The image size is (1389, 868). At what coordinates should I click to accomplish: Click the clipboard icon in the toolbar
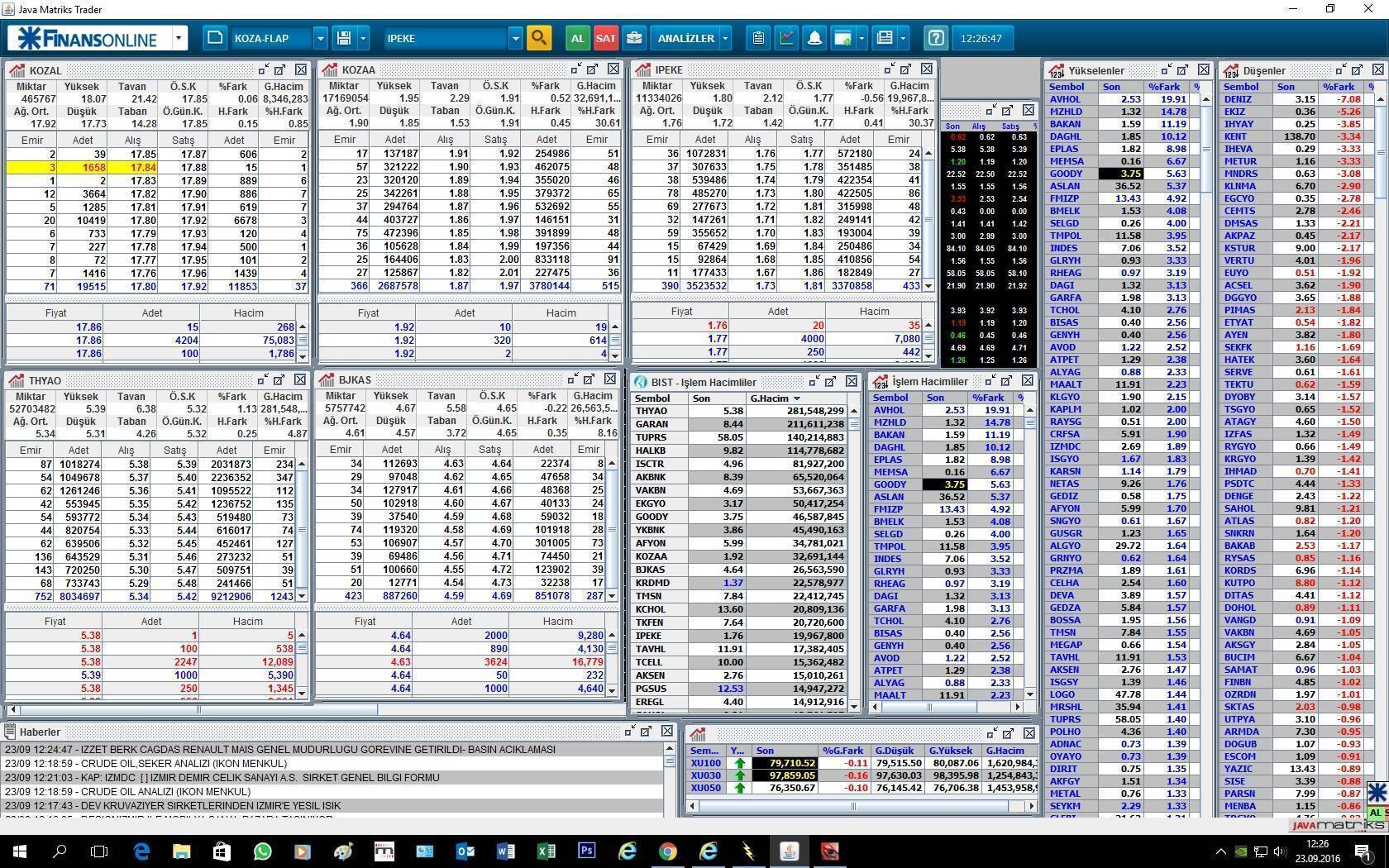pyautogui.click(x=757, y=38)
